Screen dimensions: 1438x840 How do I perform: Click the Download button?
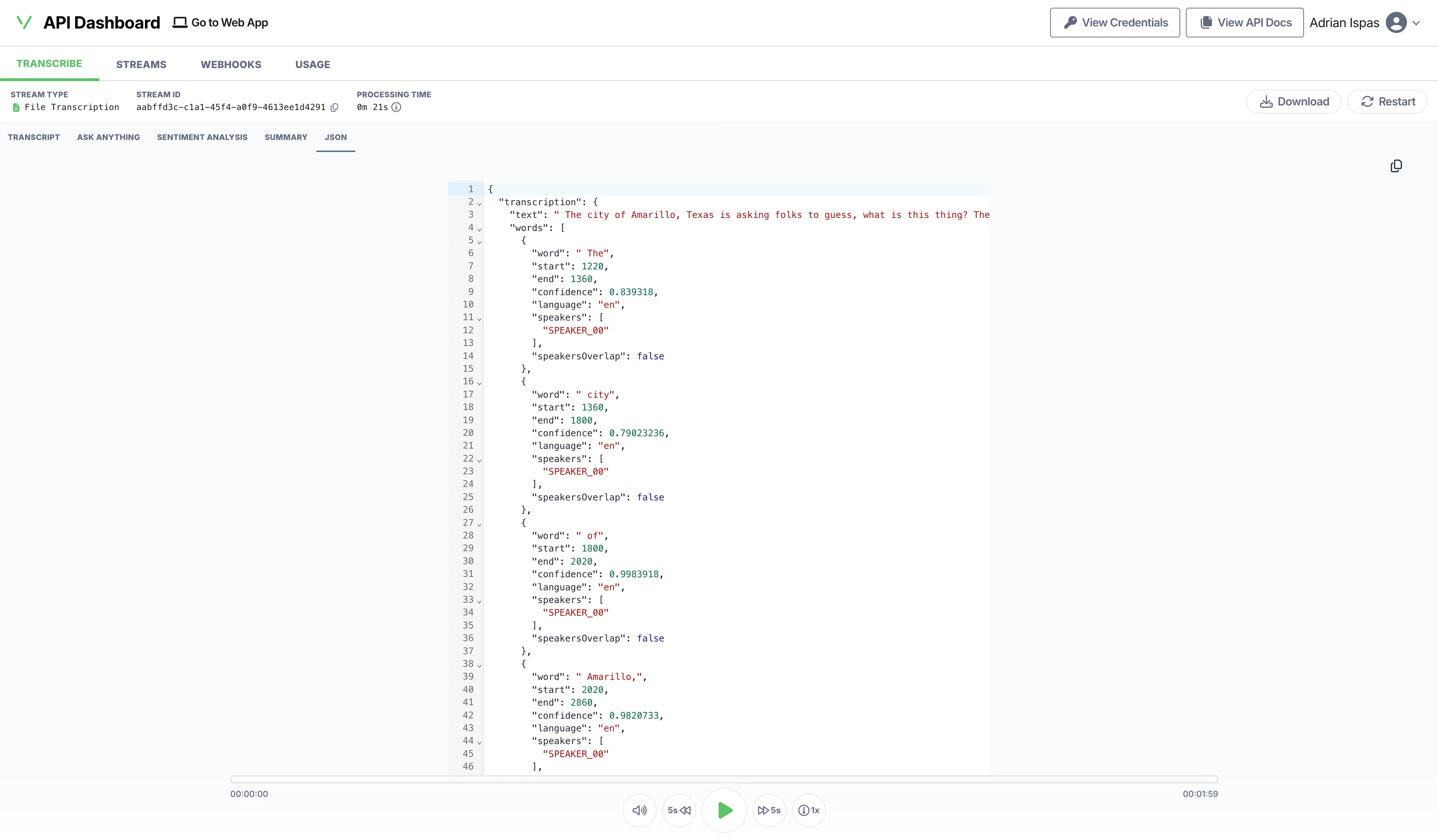tap(1294, 102)
